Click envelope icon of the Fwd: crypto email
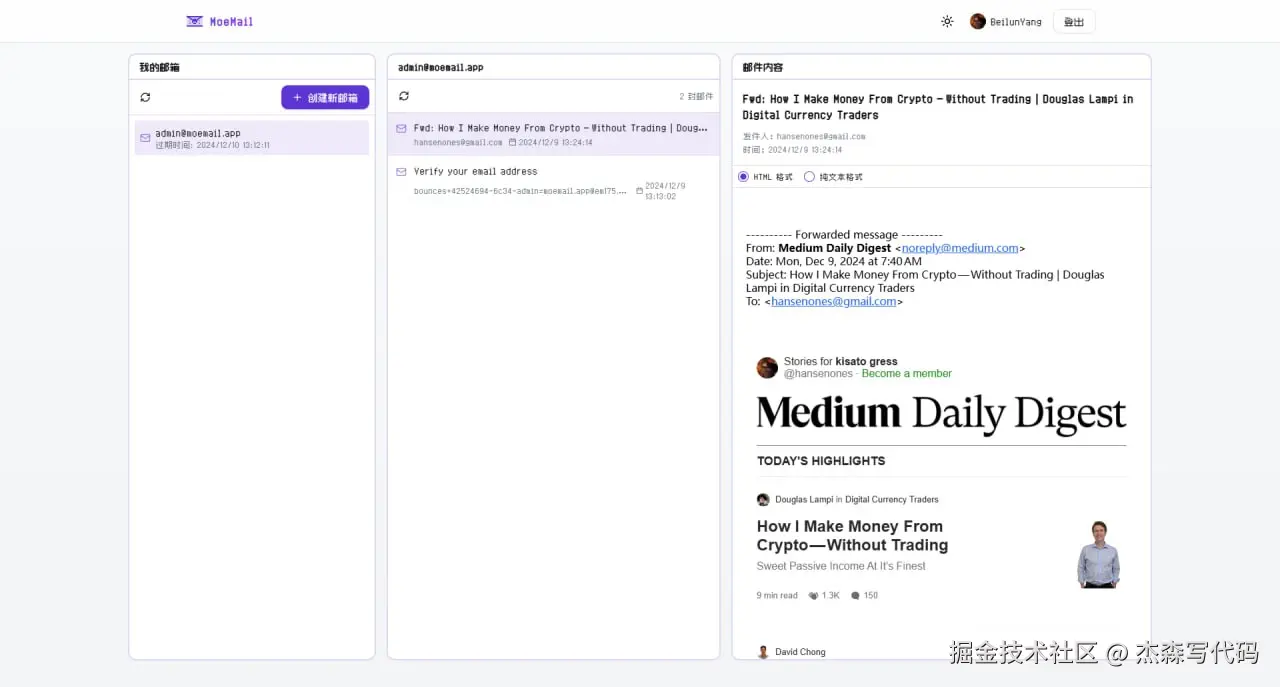The image size is (1280, 687). pyautogui.click(x=402, y=128)
